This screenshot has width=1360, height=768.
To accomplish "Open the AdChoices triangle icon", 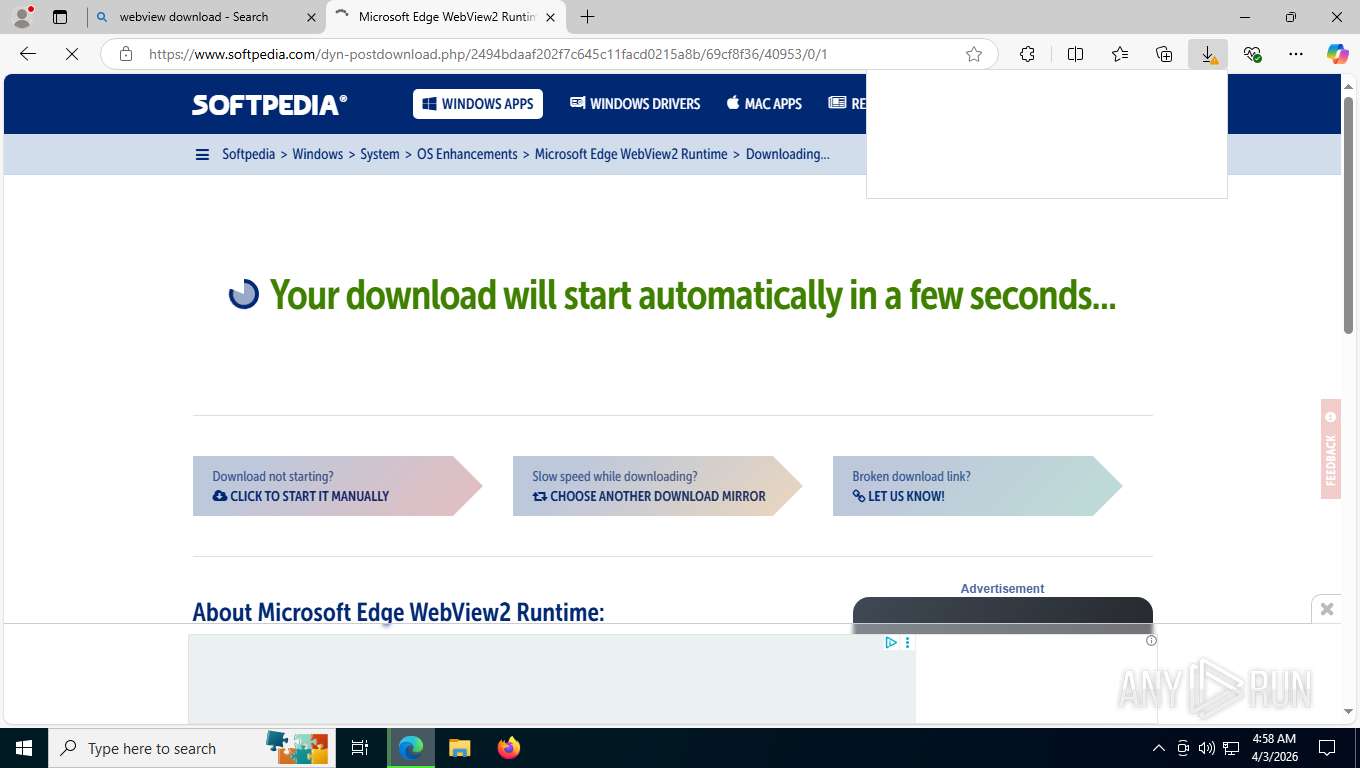I will (890, 642).
